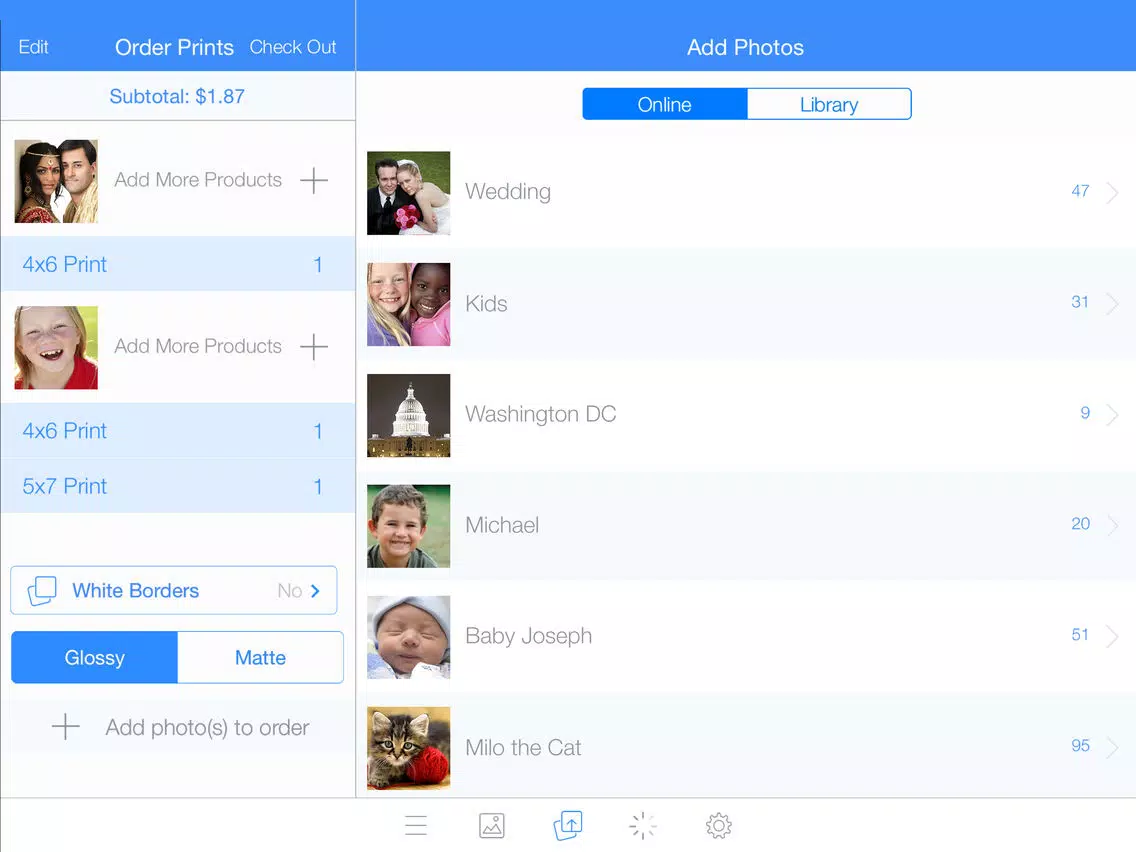
Task: Click the Baby Joseph album name
Action: tap(529, 636)
